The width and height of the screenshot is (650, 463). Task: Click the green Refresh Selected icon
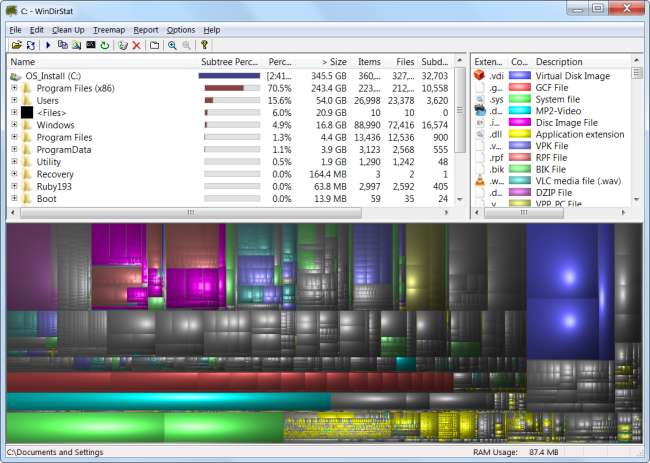[104, 45]
